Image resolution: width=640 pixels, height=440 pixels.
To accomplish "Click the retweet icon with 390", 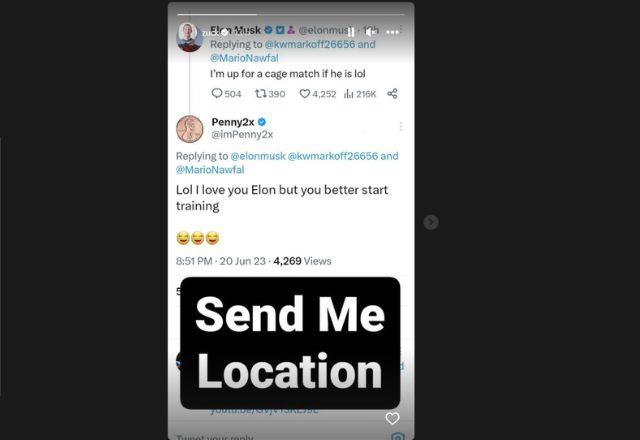I will [260, 93].
